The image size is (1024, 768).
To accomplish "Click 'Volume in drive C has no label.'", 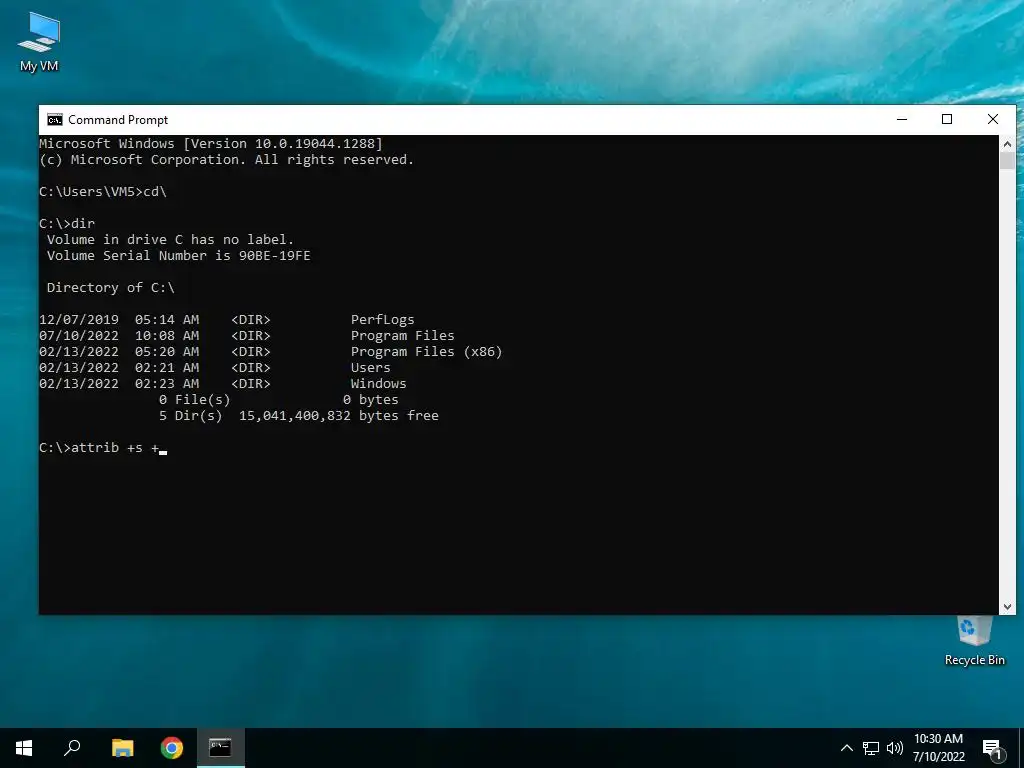I will (170, 240).
